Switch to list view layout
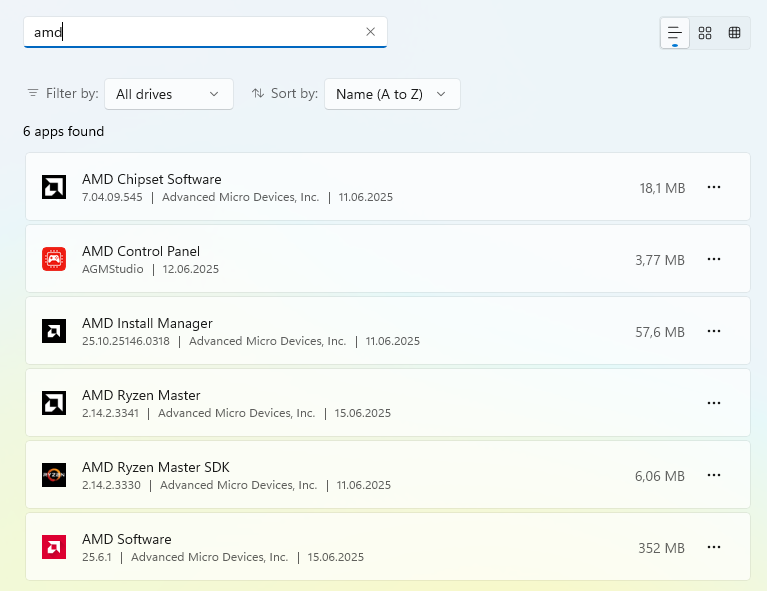Image resolution: width=767 pixels, height=591 pixels. pyautogui.click(x=675, y=33)
